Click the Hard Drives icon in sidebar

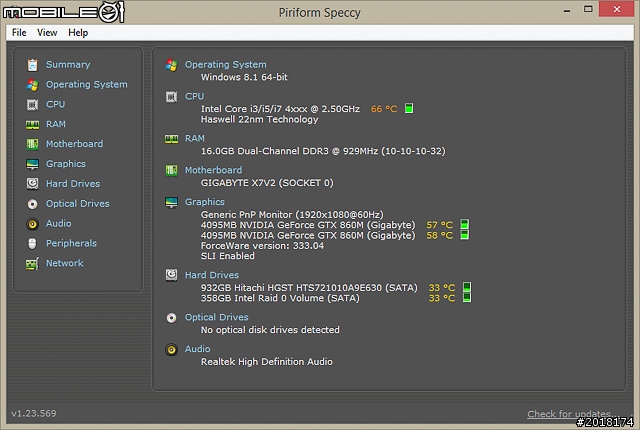[33, 184]
